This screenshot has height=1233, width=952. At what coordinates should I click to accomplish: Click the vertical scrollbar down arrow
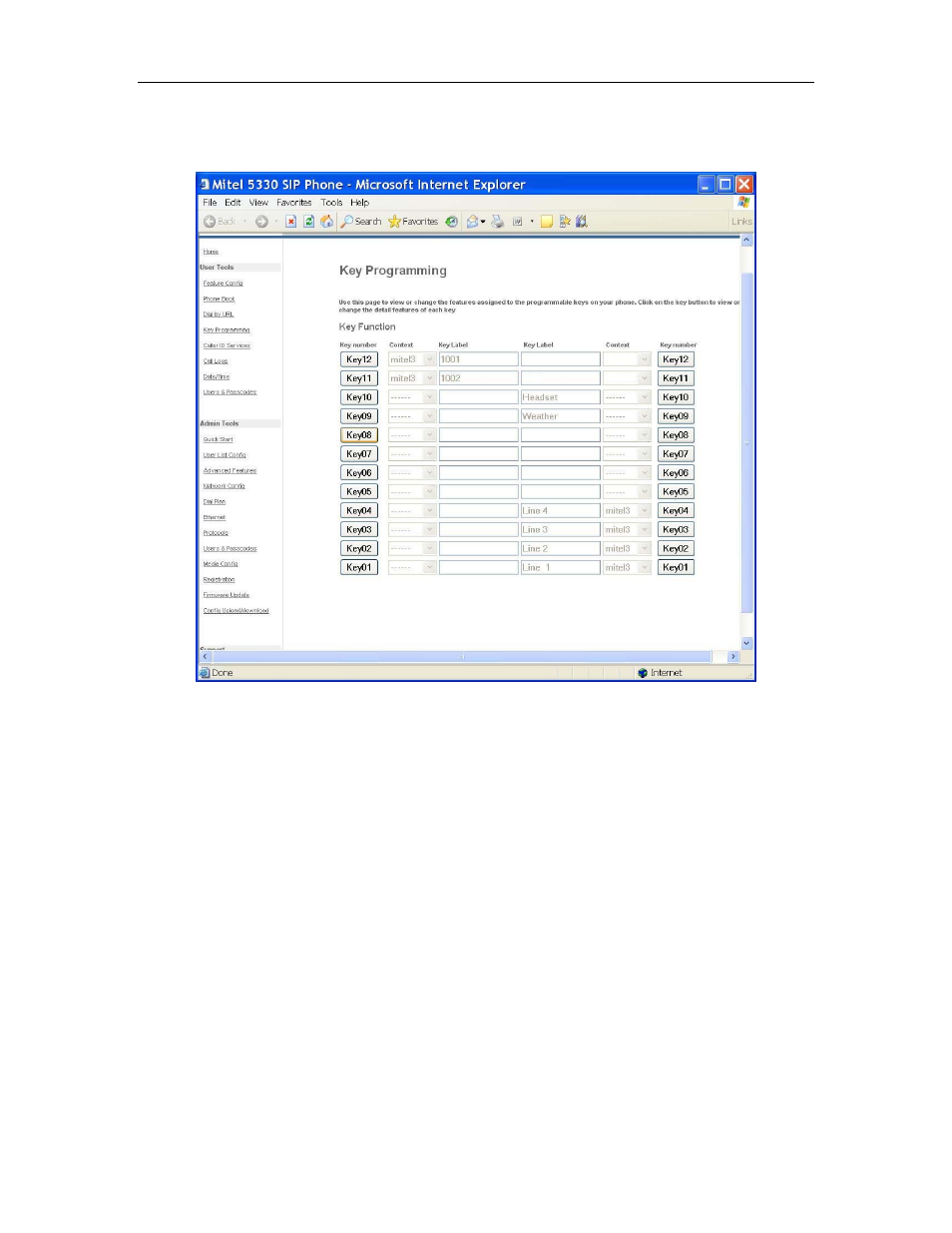[x=746, y=644]
